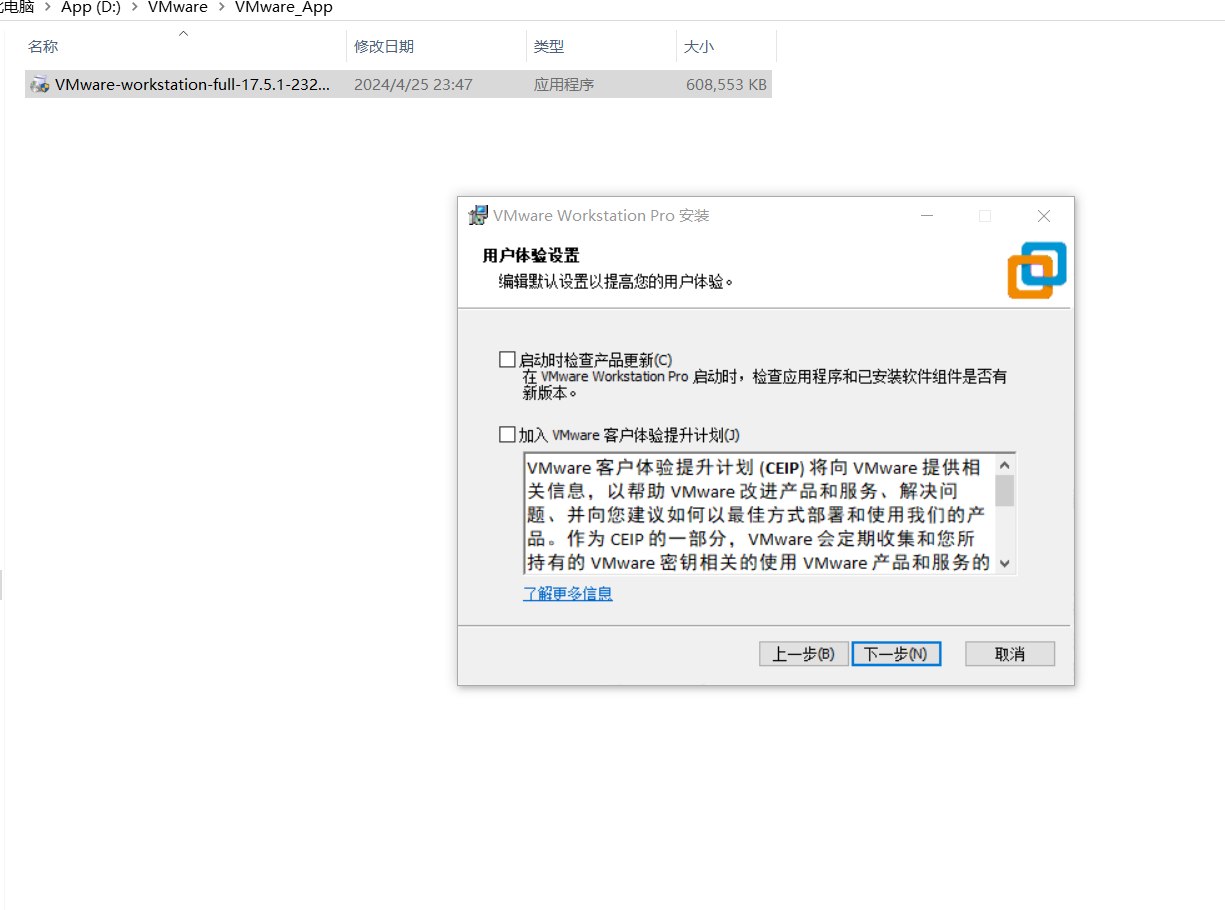Click VMware folder in breadcrumb path
The height and width of the screenshot is (910, 1225).
pos(178,7)
